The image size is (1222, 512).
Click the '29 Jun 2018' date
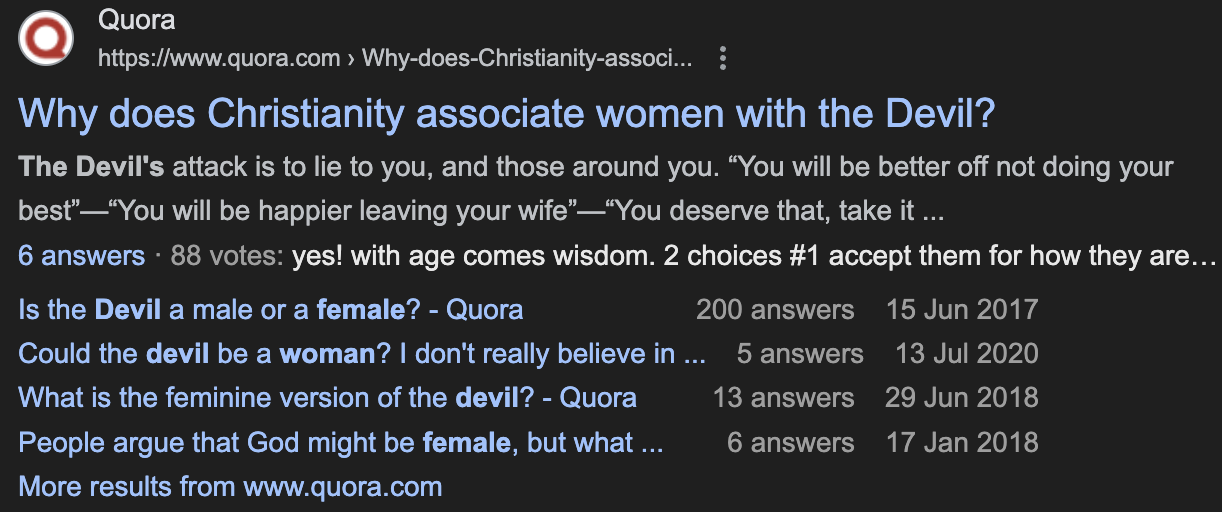961,397
